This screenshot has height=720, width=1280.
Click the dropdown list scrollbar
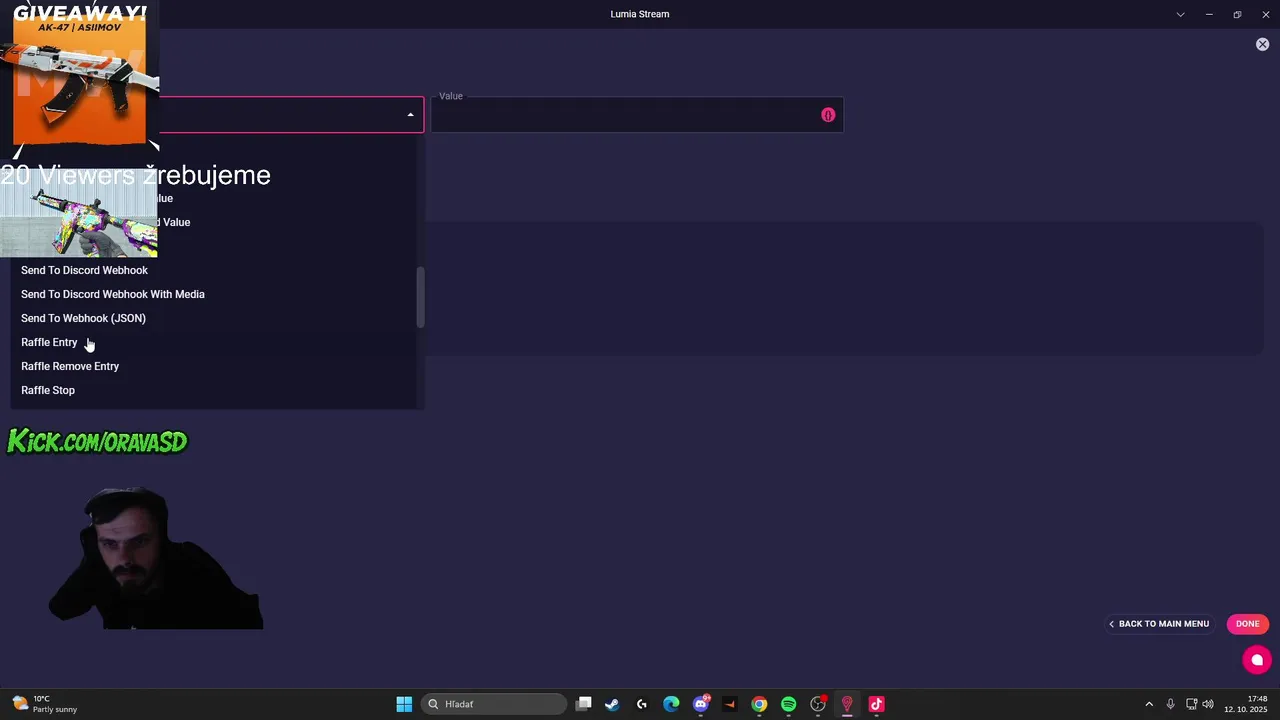point(420,297)
